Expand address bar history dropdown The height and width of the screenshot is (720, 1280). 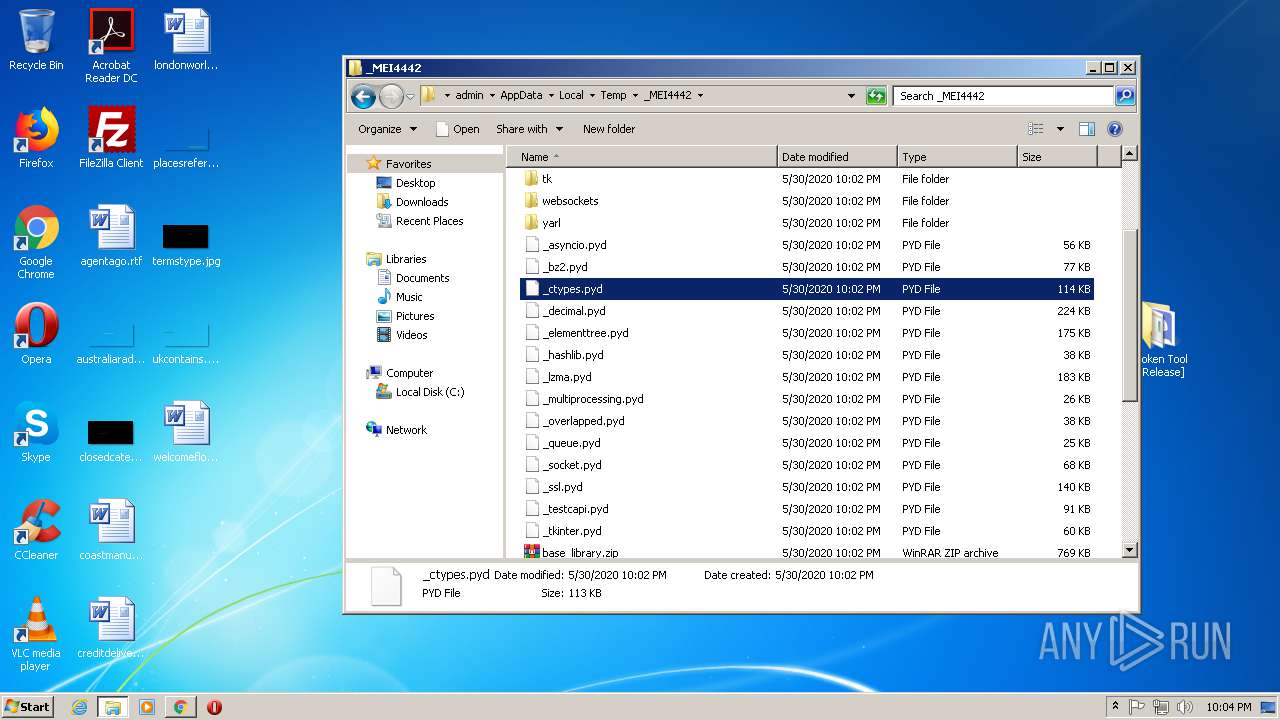[x=851, y=96]
